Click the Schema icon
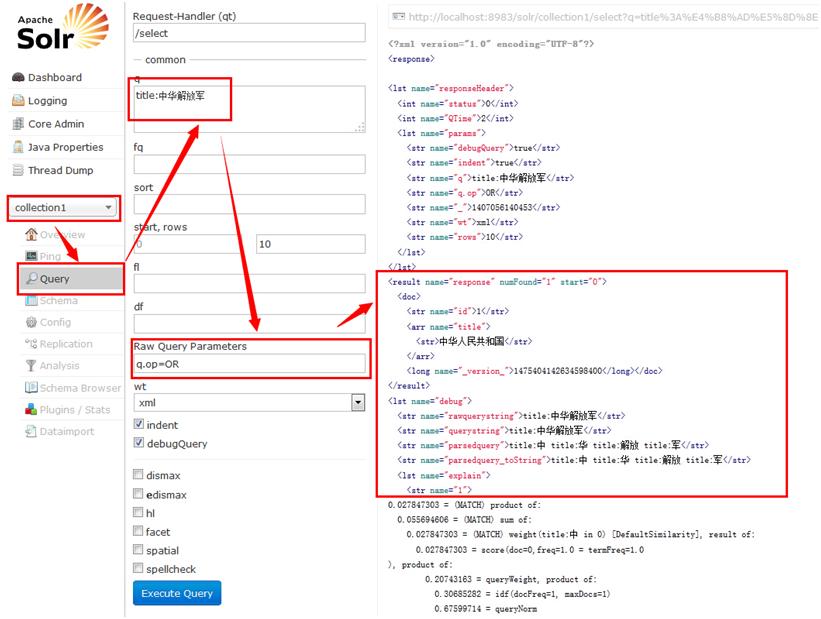 tap(31, 300)
